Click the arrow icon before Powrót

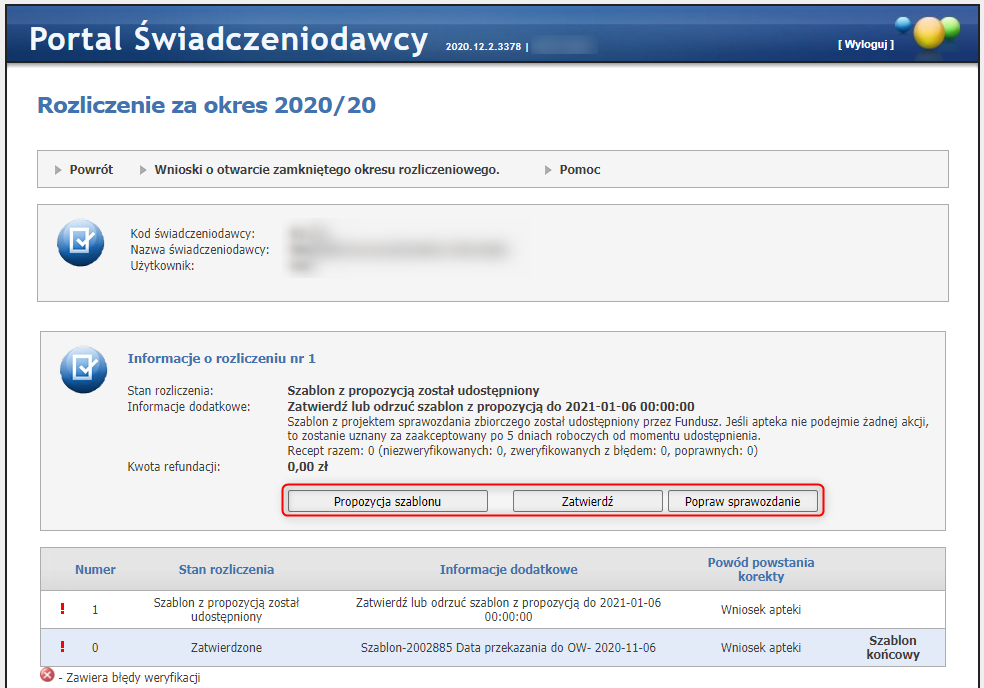pyautogui.click(x=59, y=169)
